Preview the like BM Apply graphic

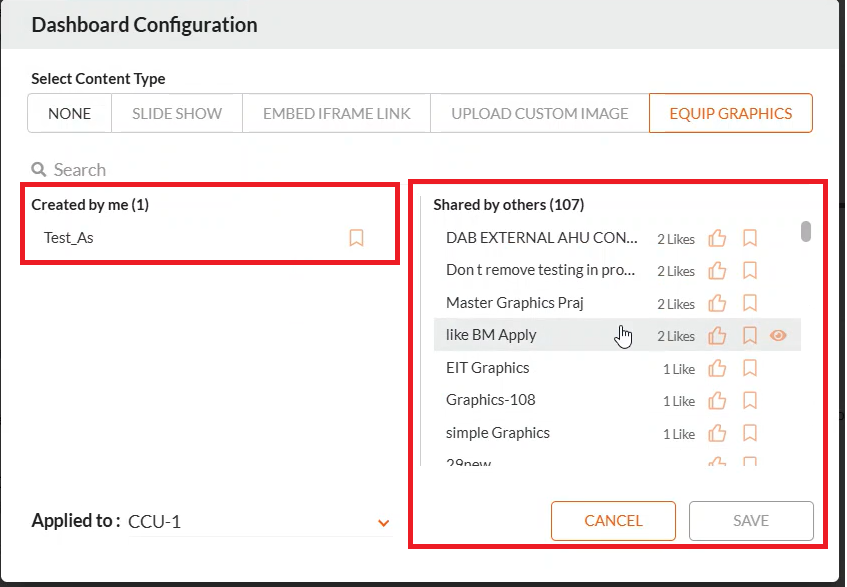point(778,335)
